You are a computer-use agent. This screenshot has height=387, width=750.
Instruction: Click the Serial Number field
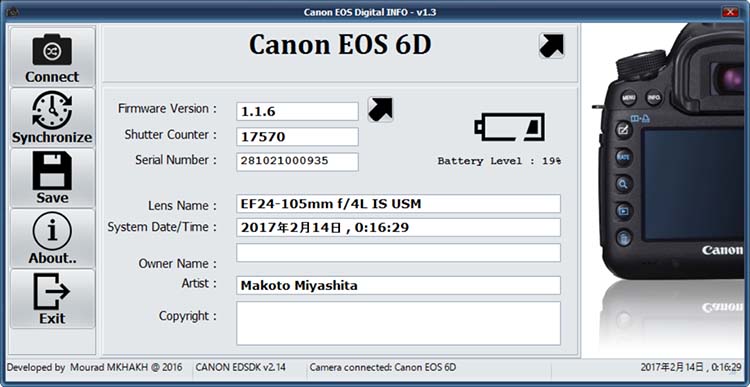click(x=297, y=162)
